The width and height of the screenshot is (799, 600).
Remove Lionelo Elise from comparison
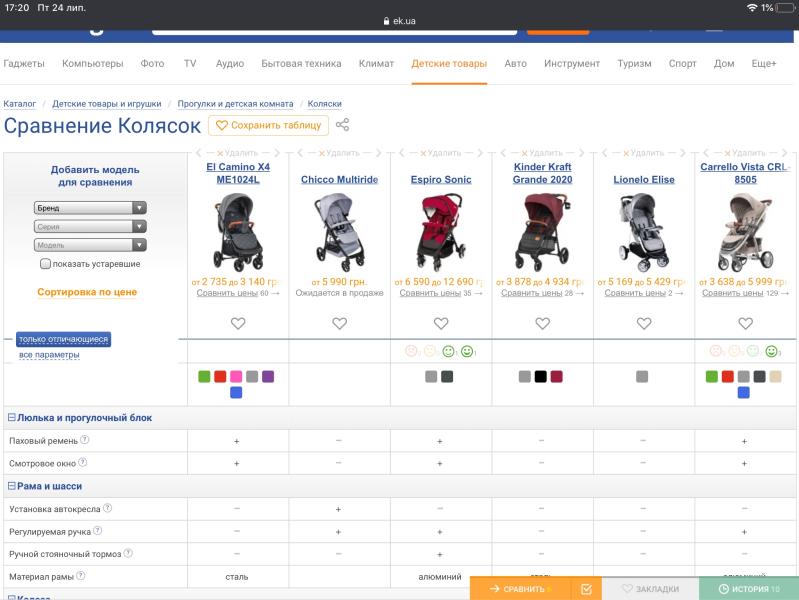(x=644, y=153)
